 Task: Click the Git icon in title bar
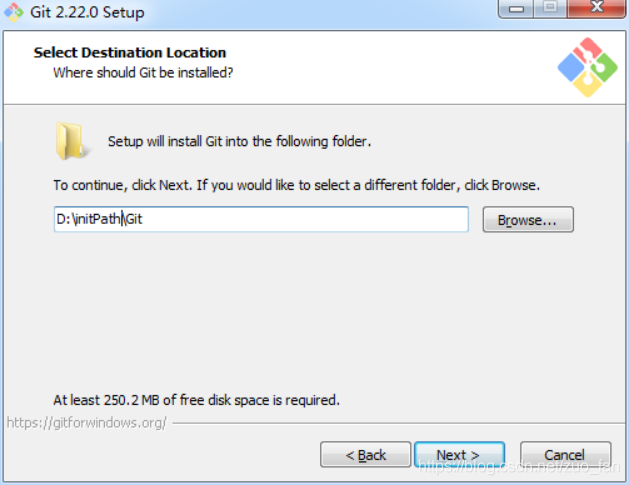(14, 12)
